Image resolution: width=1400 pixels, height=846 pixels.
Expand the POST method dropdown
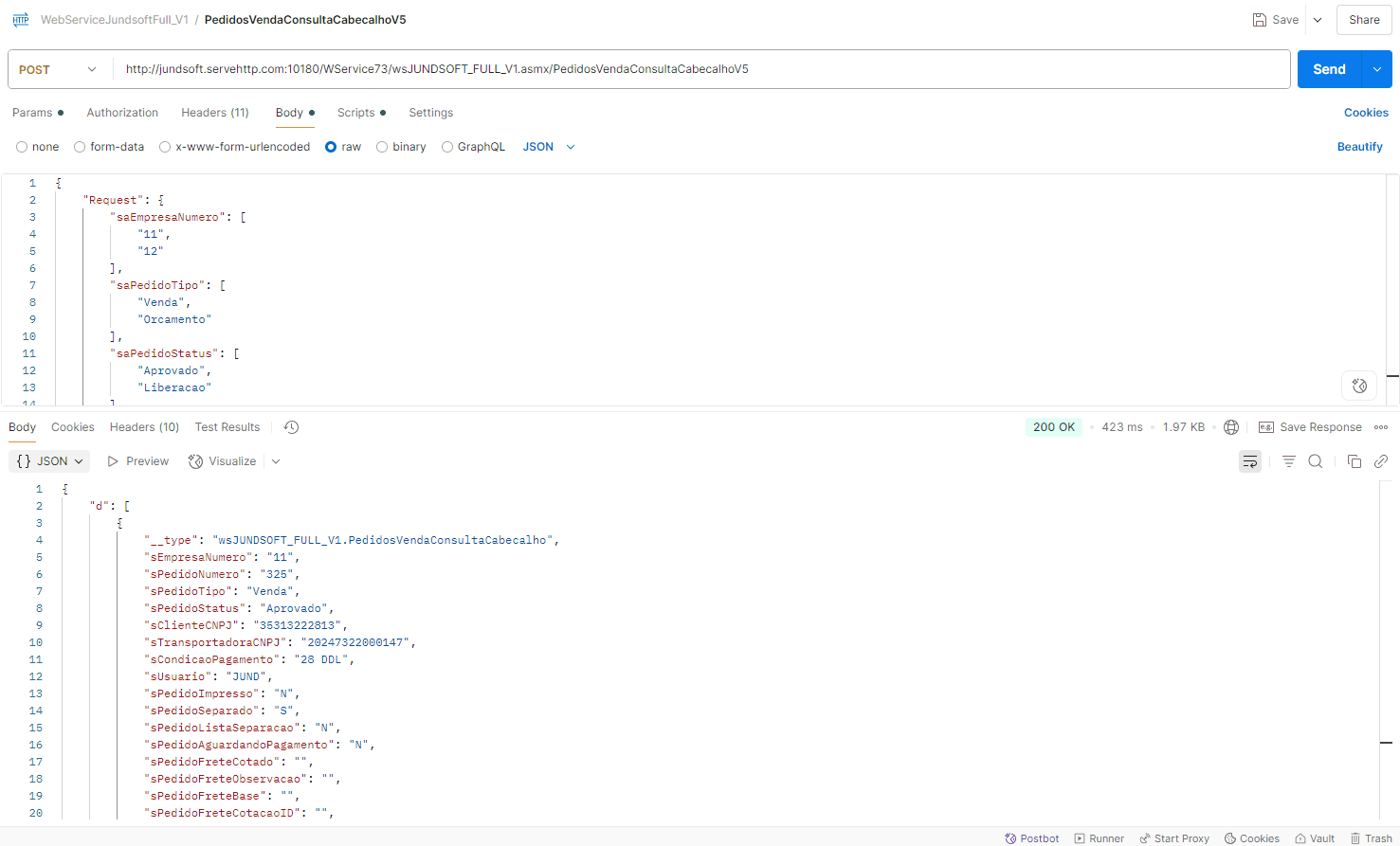point(59,69)
